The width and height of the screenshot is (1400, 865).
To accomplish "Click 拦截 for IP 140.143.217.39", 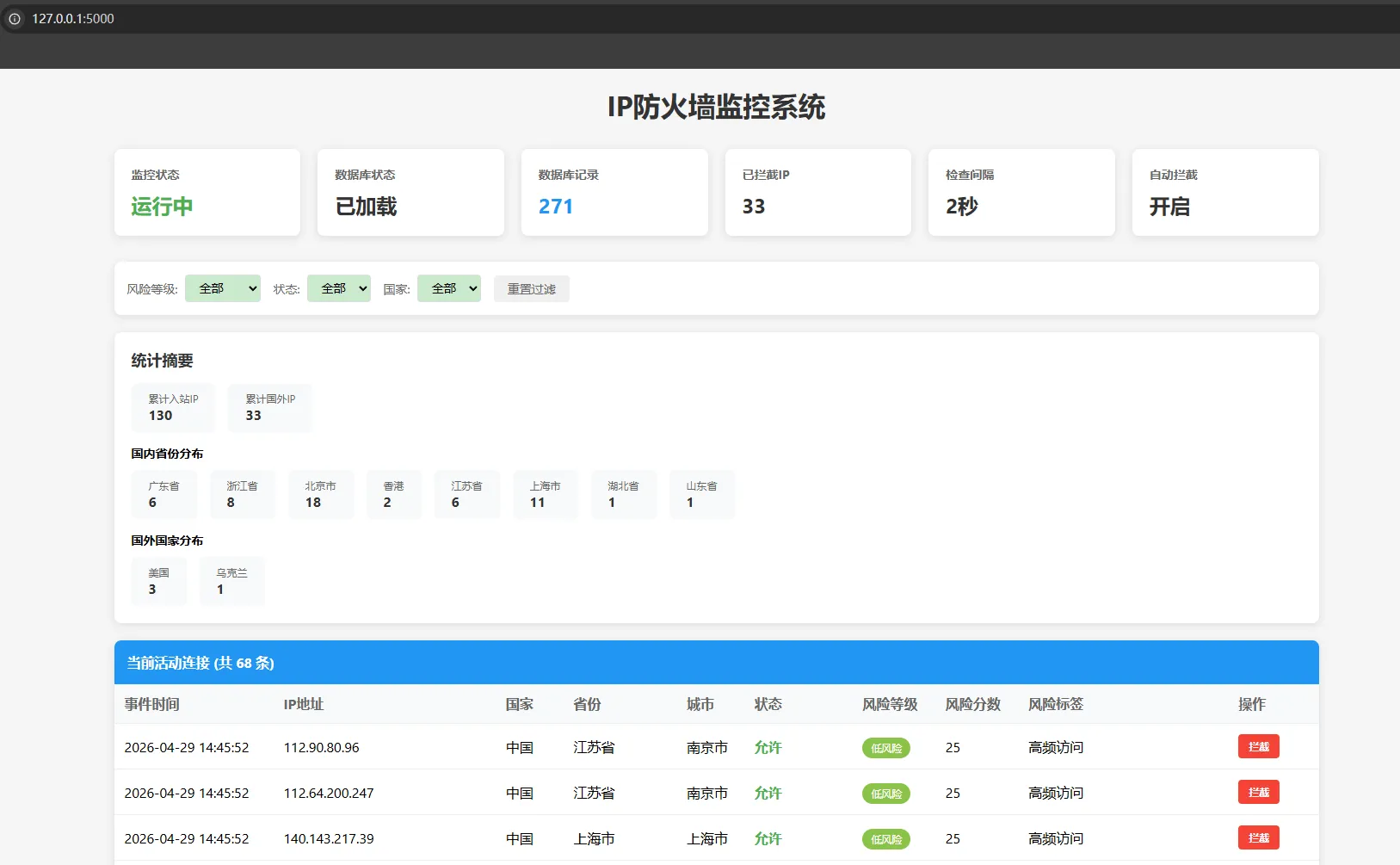I will pos(1259,837).
